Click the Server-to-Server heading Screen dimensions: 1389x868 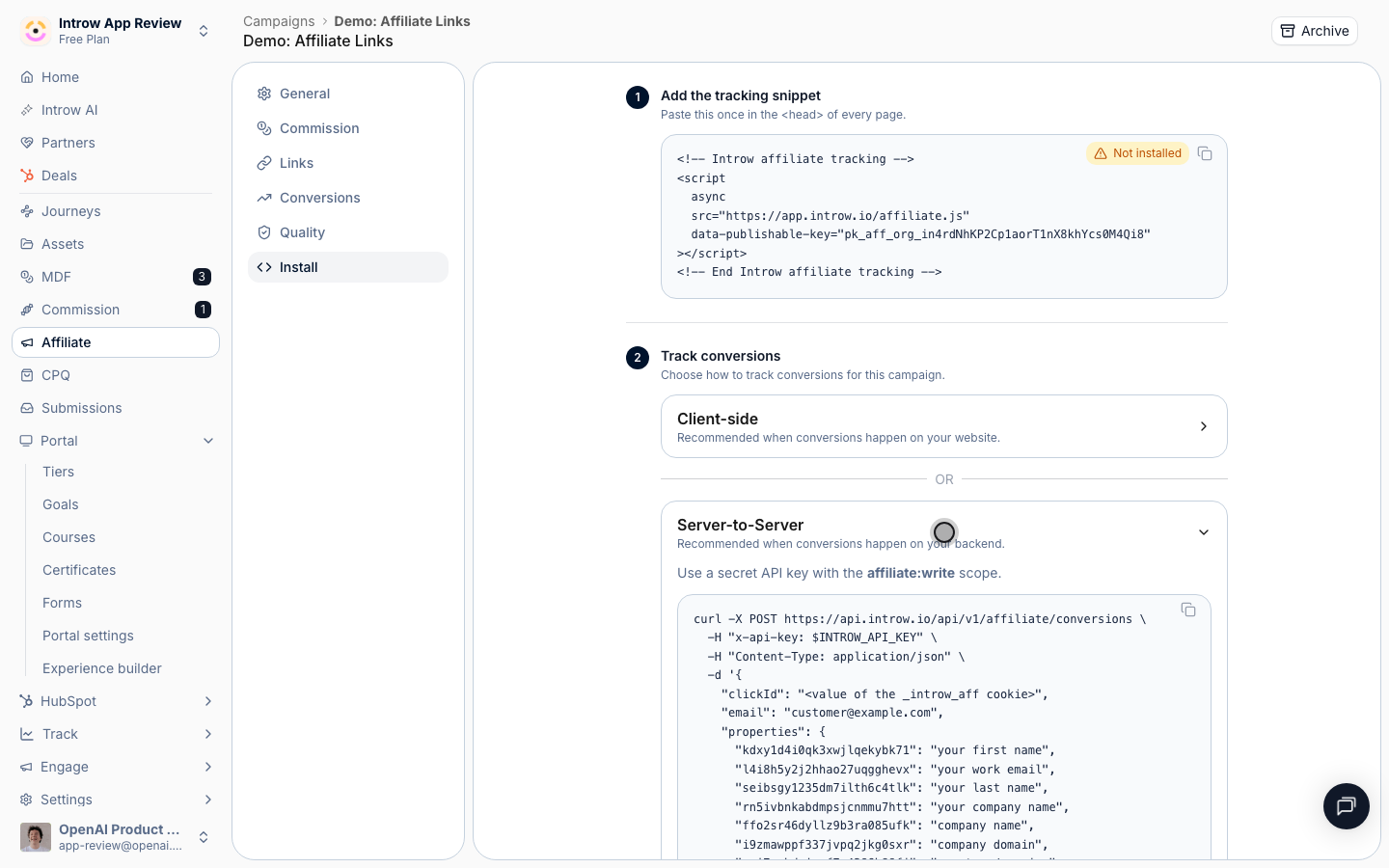click(x=740, y=525)
